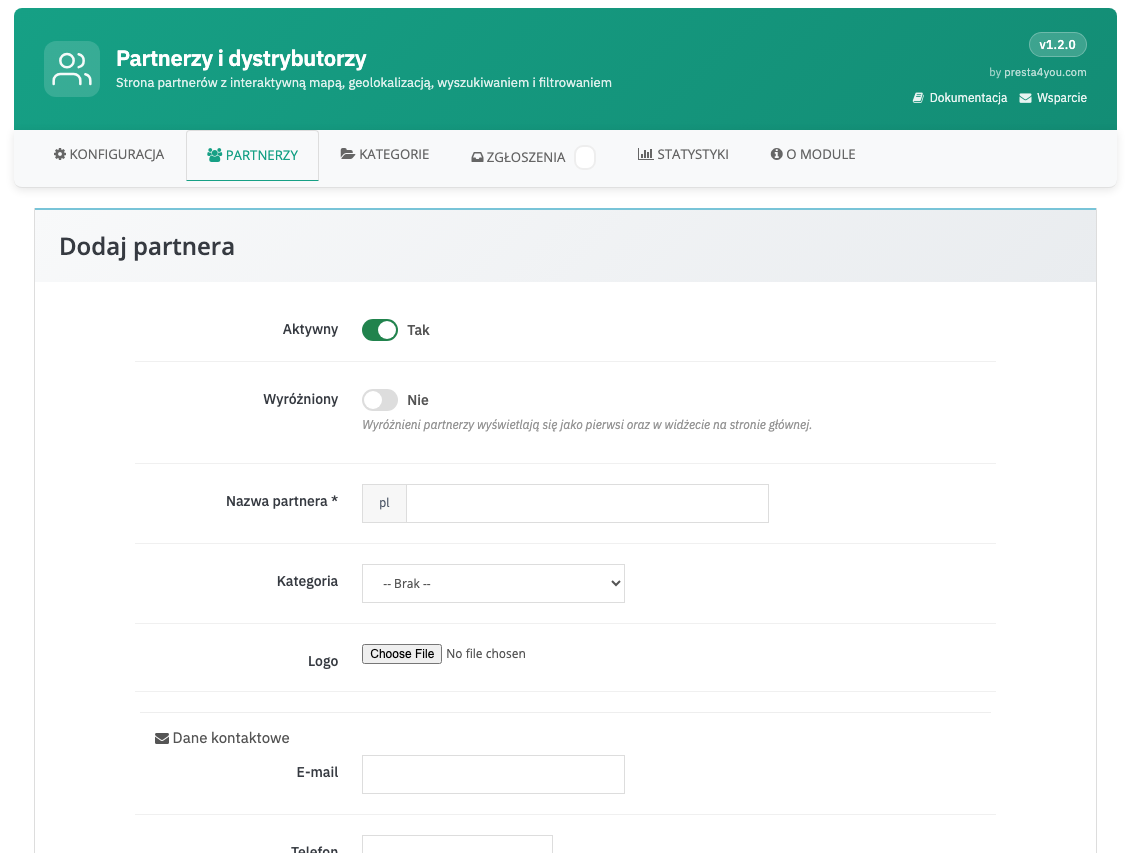Click the users icon beside Partnerzy
1128x853 pixels.
pyautogui.click(x=214, y=155)
